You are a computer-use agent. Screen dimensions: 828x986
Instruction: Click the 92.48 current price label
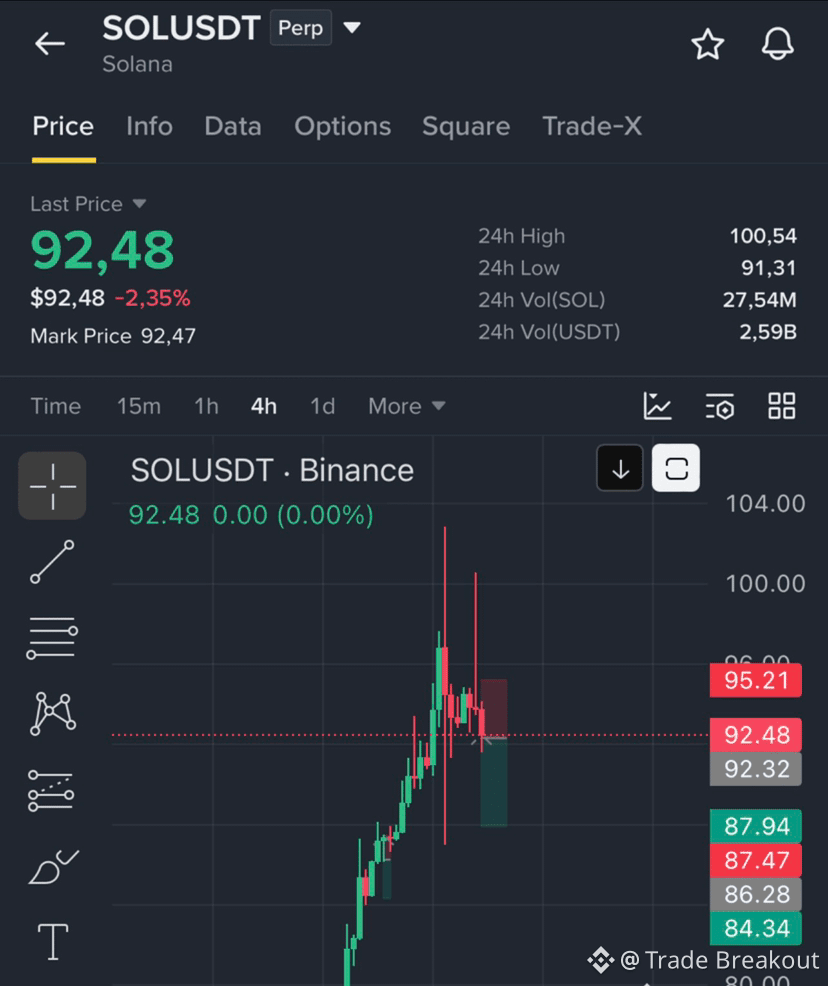coord(756,734)
